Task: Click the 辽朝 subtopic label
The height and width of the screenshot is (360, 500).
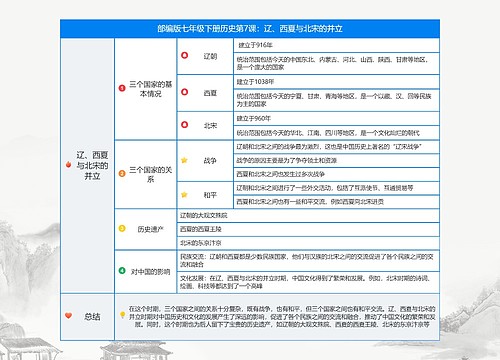Action: click(x=210, y=56)
